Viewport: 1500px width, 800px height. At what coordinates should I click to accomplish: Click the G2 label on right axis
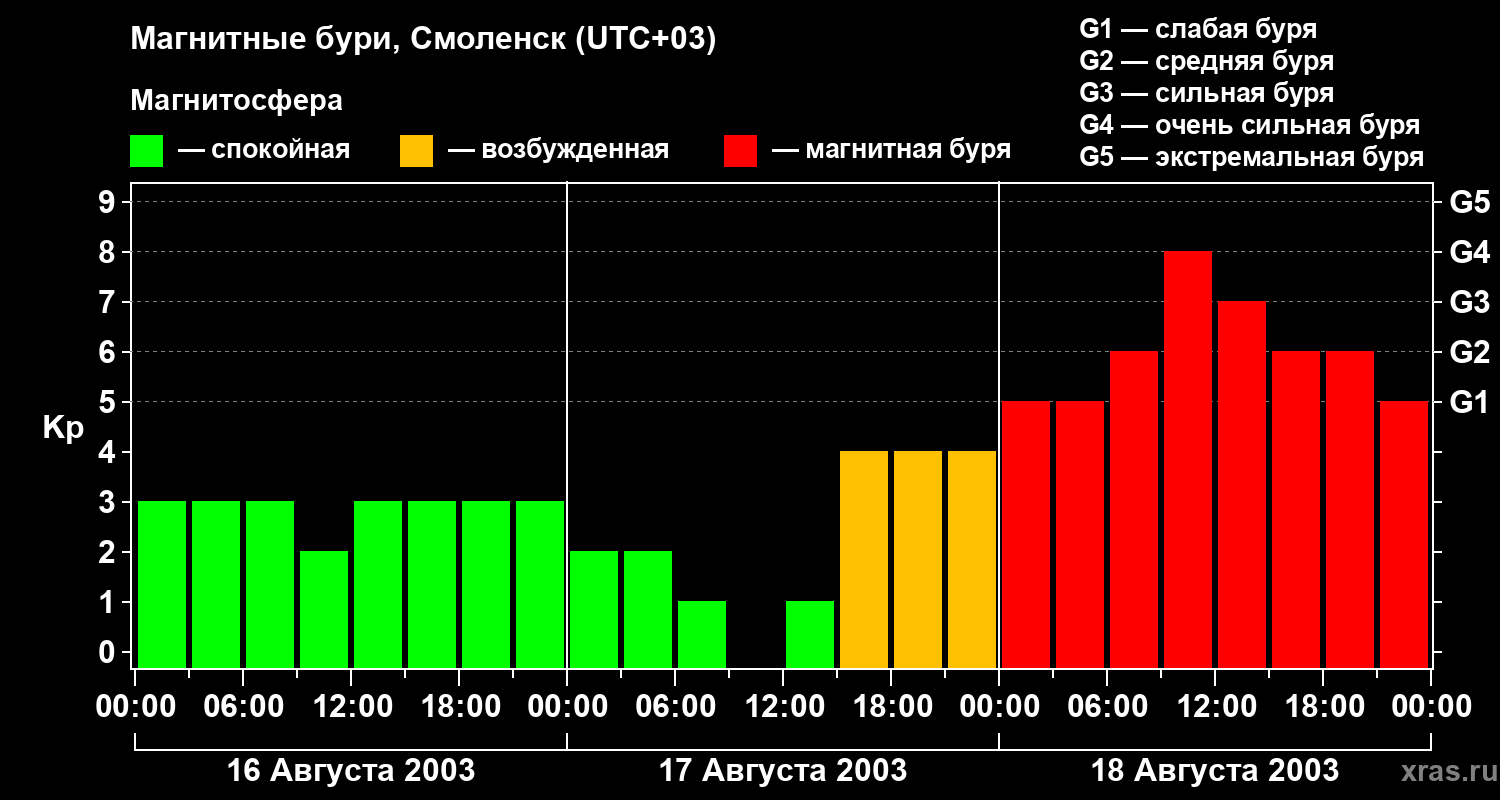[x=1470, y=352]
